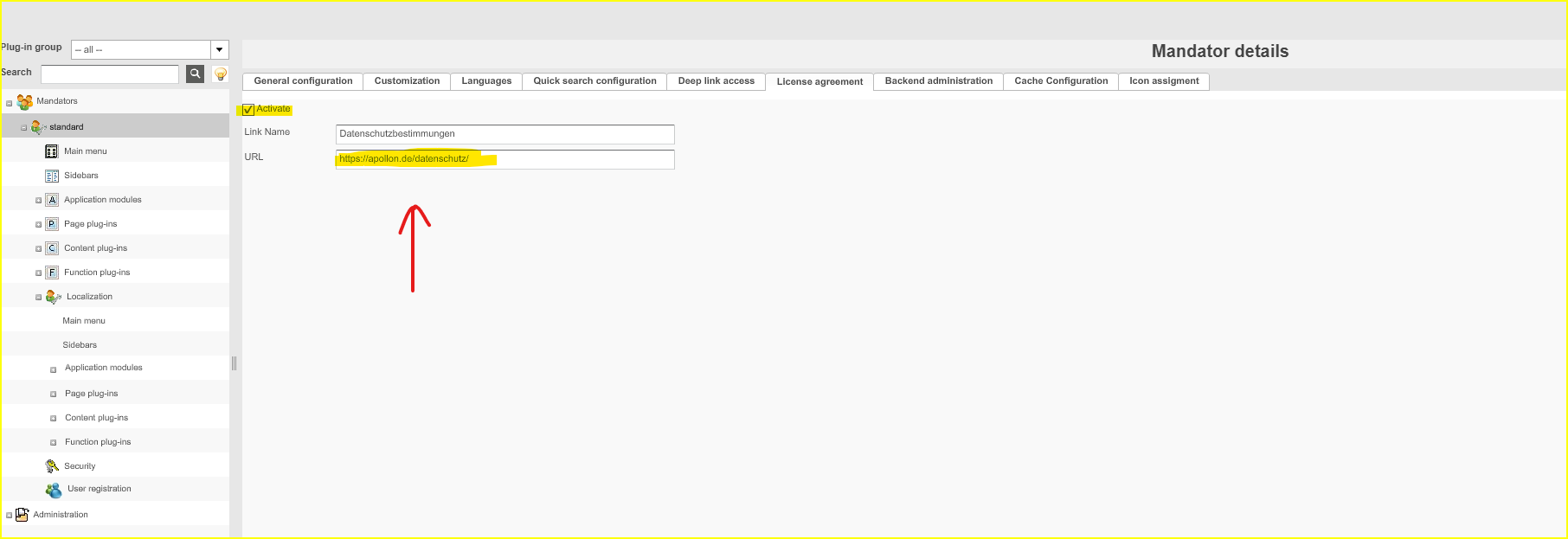Click the Link Name input field

pyautogui.click(x=504, y=134)
